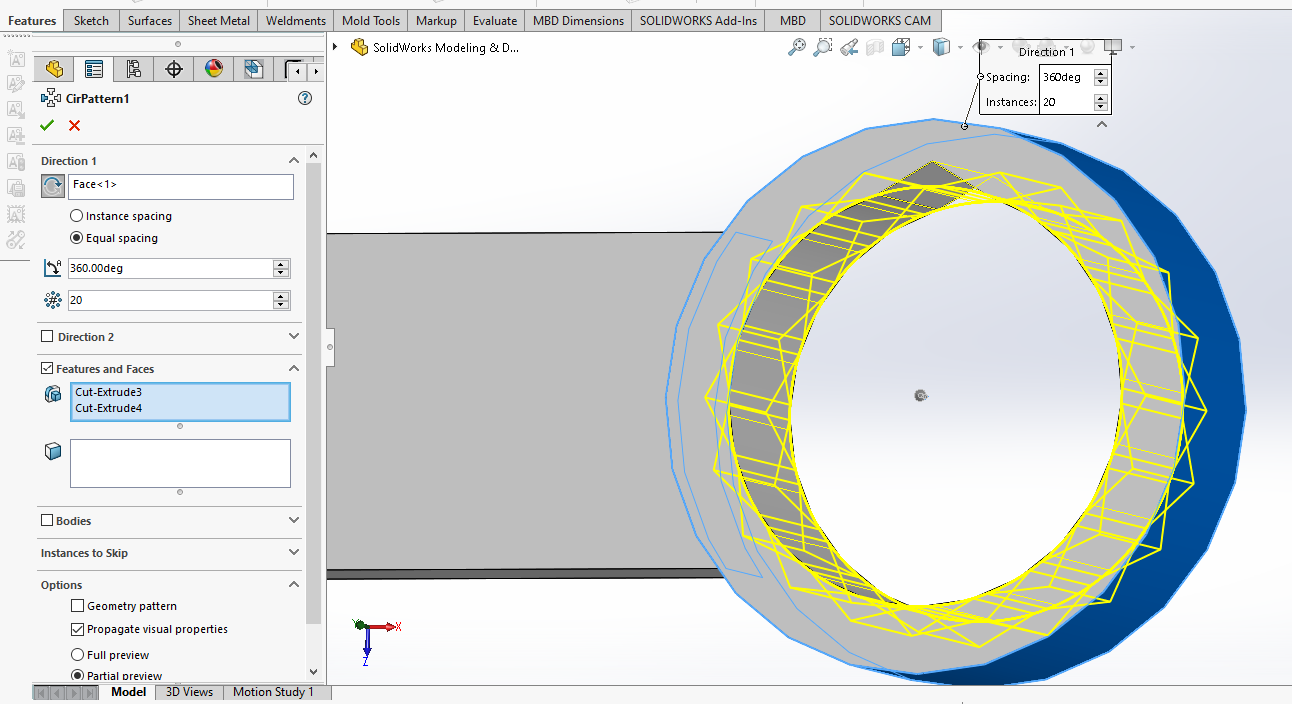
Task: Click the Zoom to Fit magnifier icon
Action: coord(797,47)
